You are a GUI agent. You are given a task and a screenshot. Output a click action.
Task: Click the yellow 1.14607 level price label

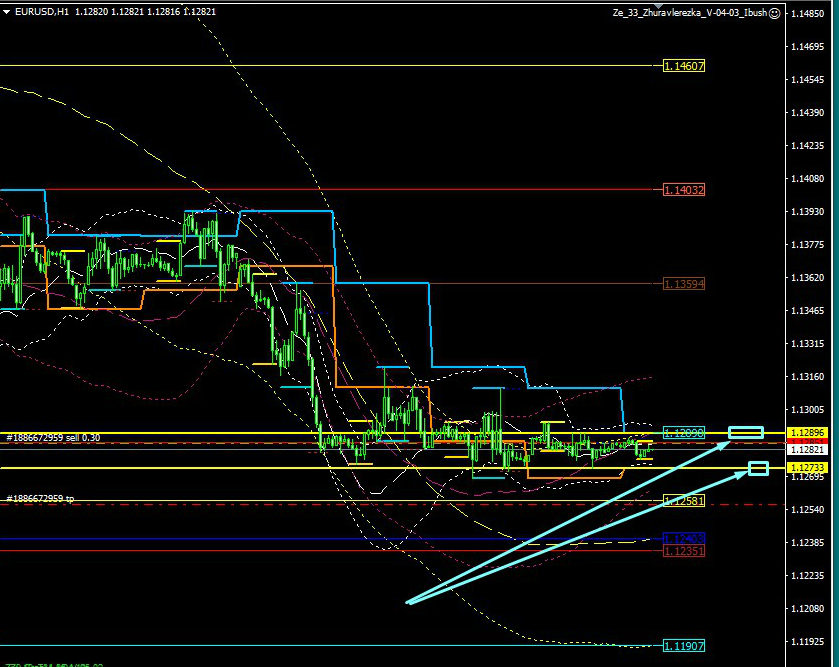click(684, 66)
